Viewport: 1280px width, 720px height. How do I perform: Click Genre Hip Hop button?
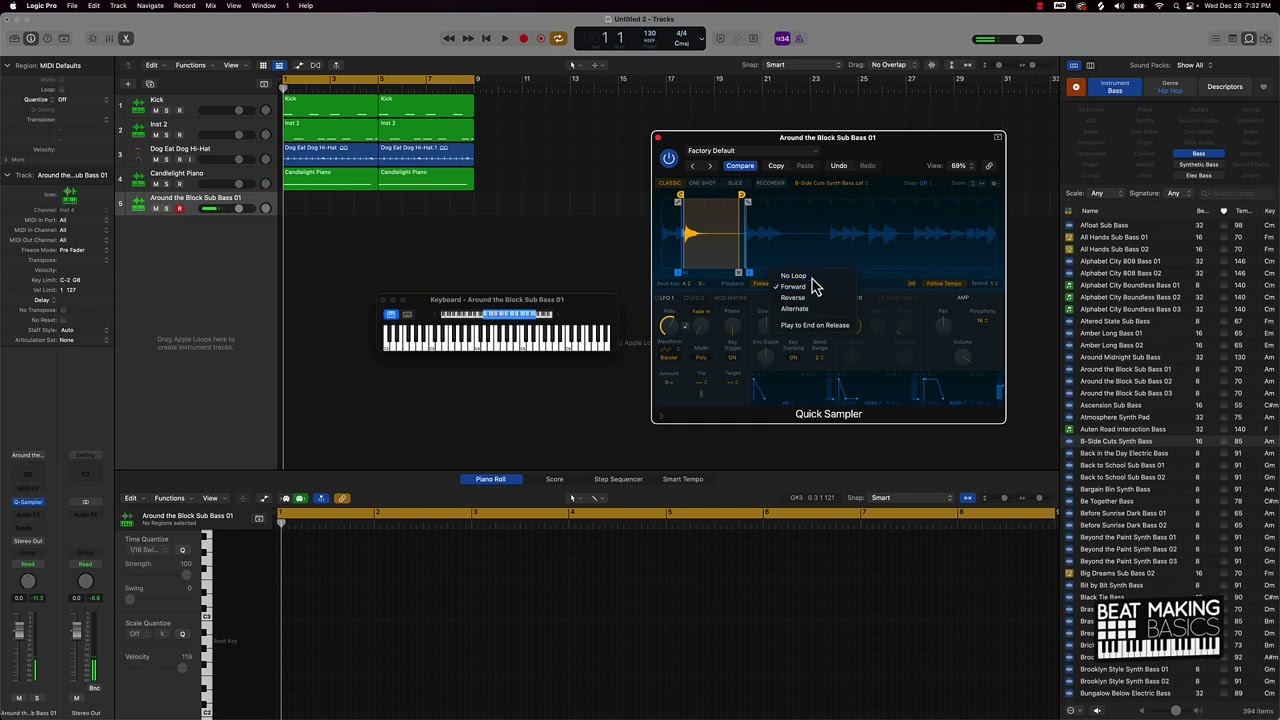point(1170,87)
